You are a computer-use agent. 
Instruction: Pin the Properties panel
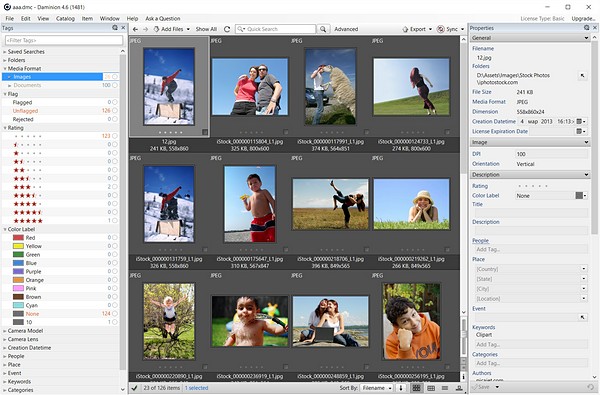coord(587,28)
